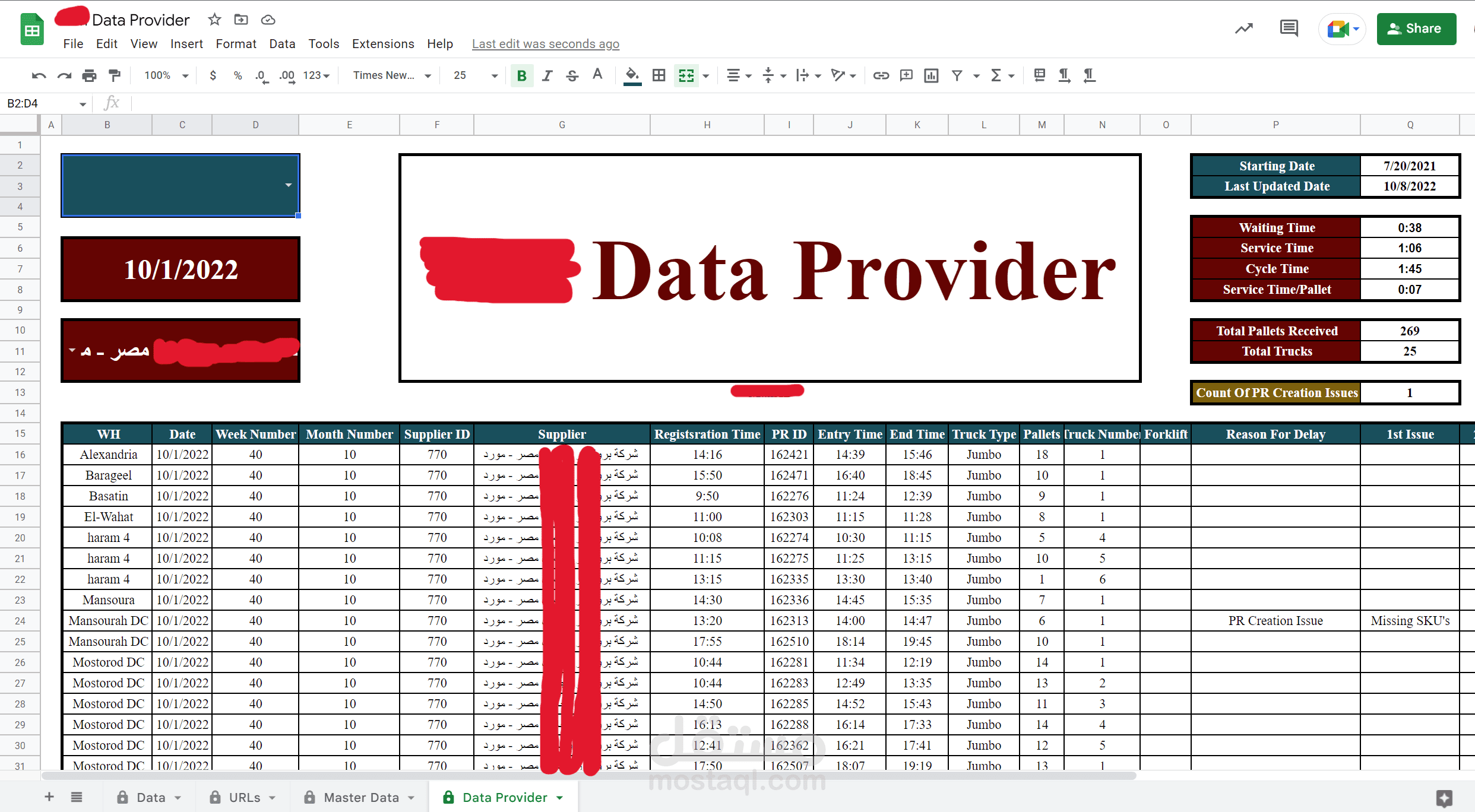
Task: Click the green Share button
Action: 1416,28
